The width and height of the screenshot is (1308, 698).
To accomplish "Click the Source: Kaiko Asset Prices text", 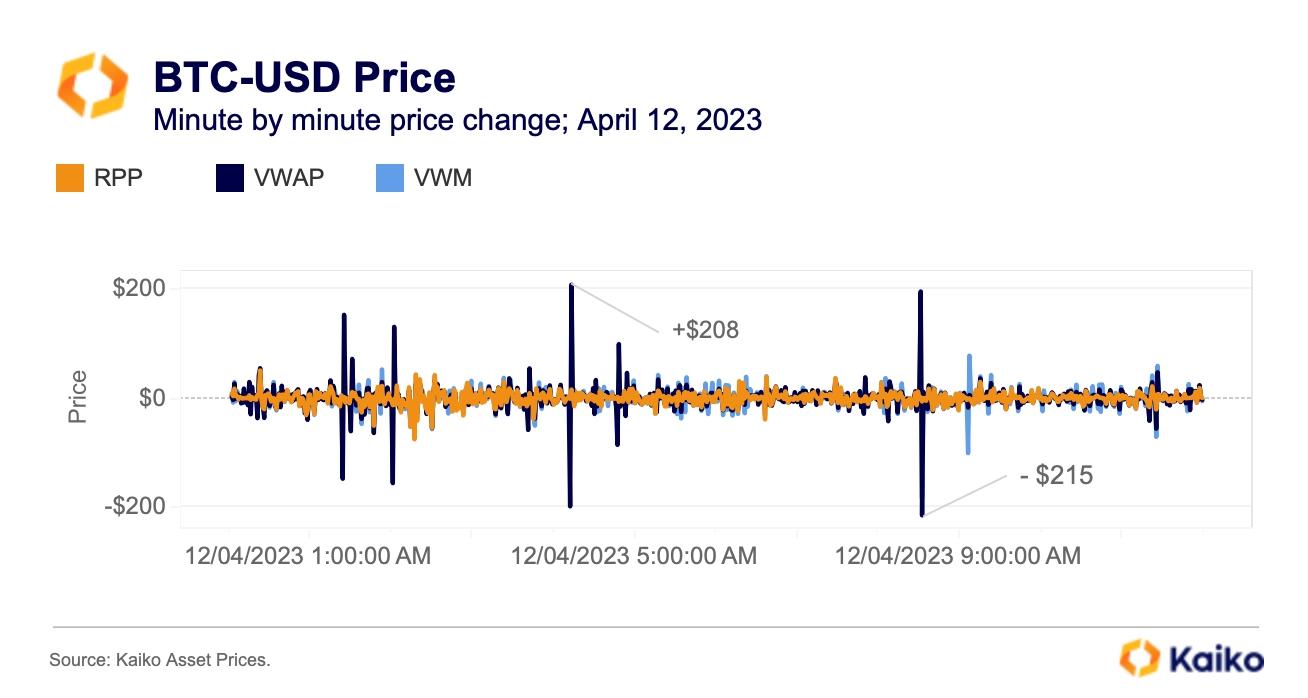I will pos(160,660).
